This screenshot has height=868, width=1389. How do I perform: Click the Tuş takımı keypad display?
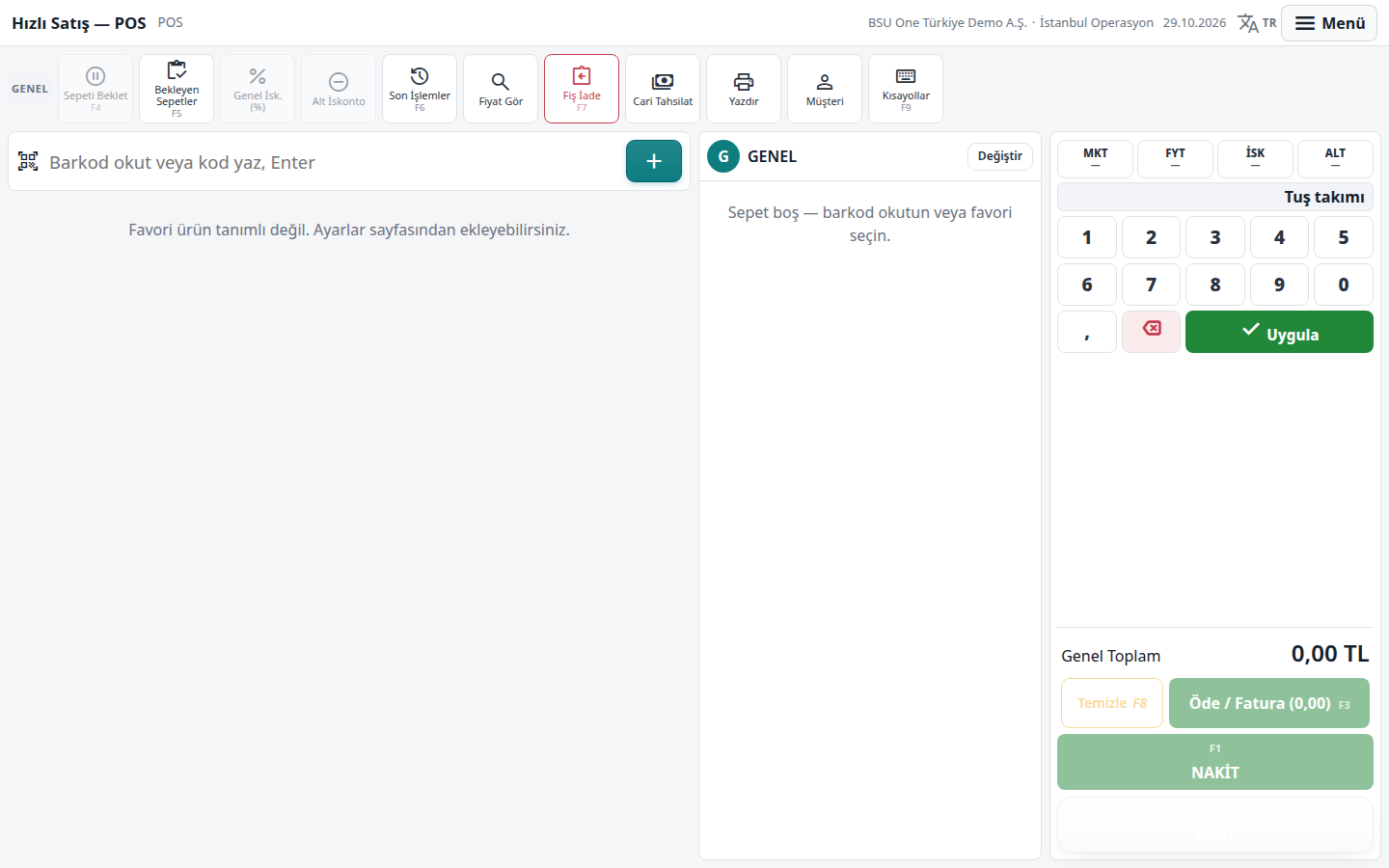pos(1215,197)
